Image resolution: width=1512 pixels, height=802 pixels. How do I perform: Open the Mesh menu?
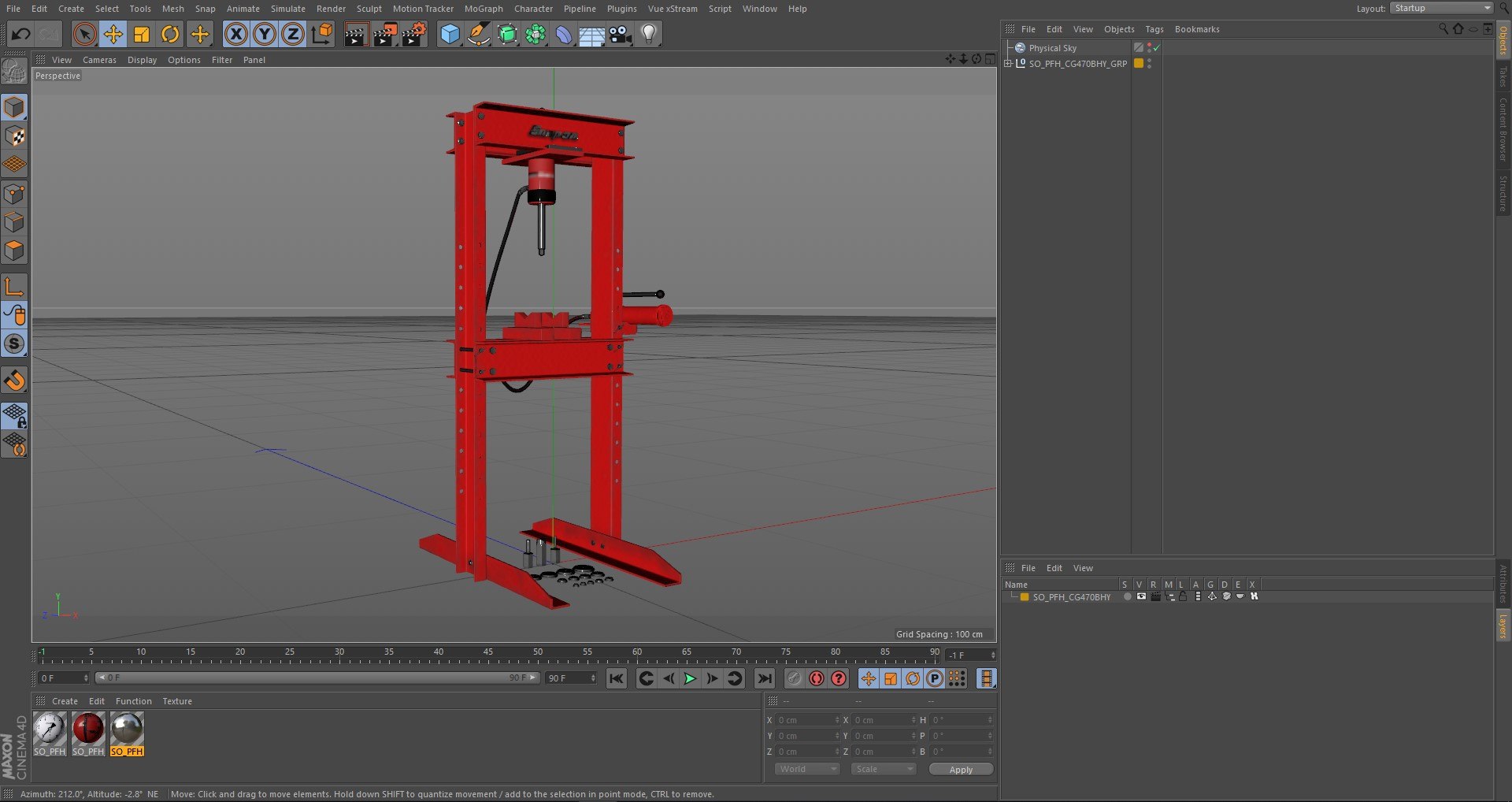click(172, 9)
